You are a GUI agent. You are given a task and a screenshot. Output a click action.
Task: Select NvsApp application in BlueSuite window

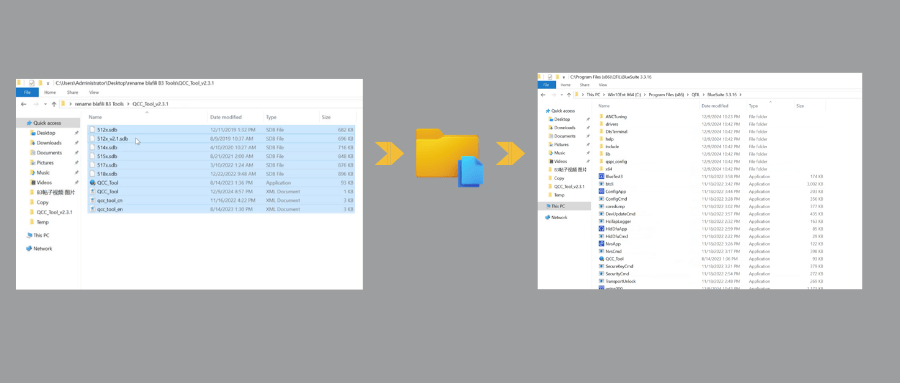(x=610, y=243)
